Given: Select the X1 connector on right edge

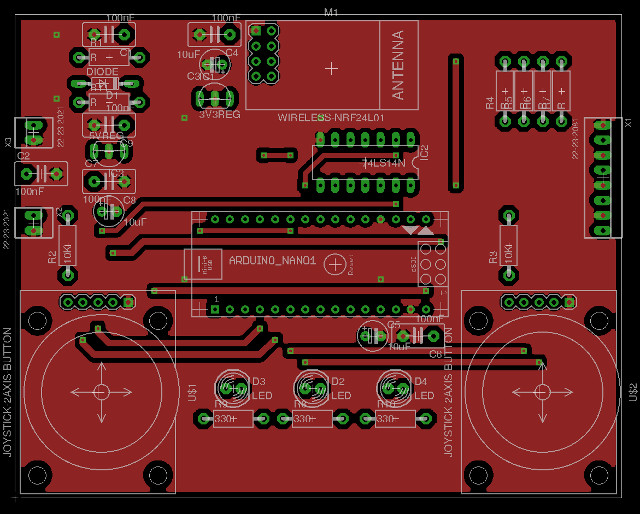Looking at the screenshot, I should 601,177.
